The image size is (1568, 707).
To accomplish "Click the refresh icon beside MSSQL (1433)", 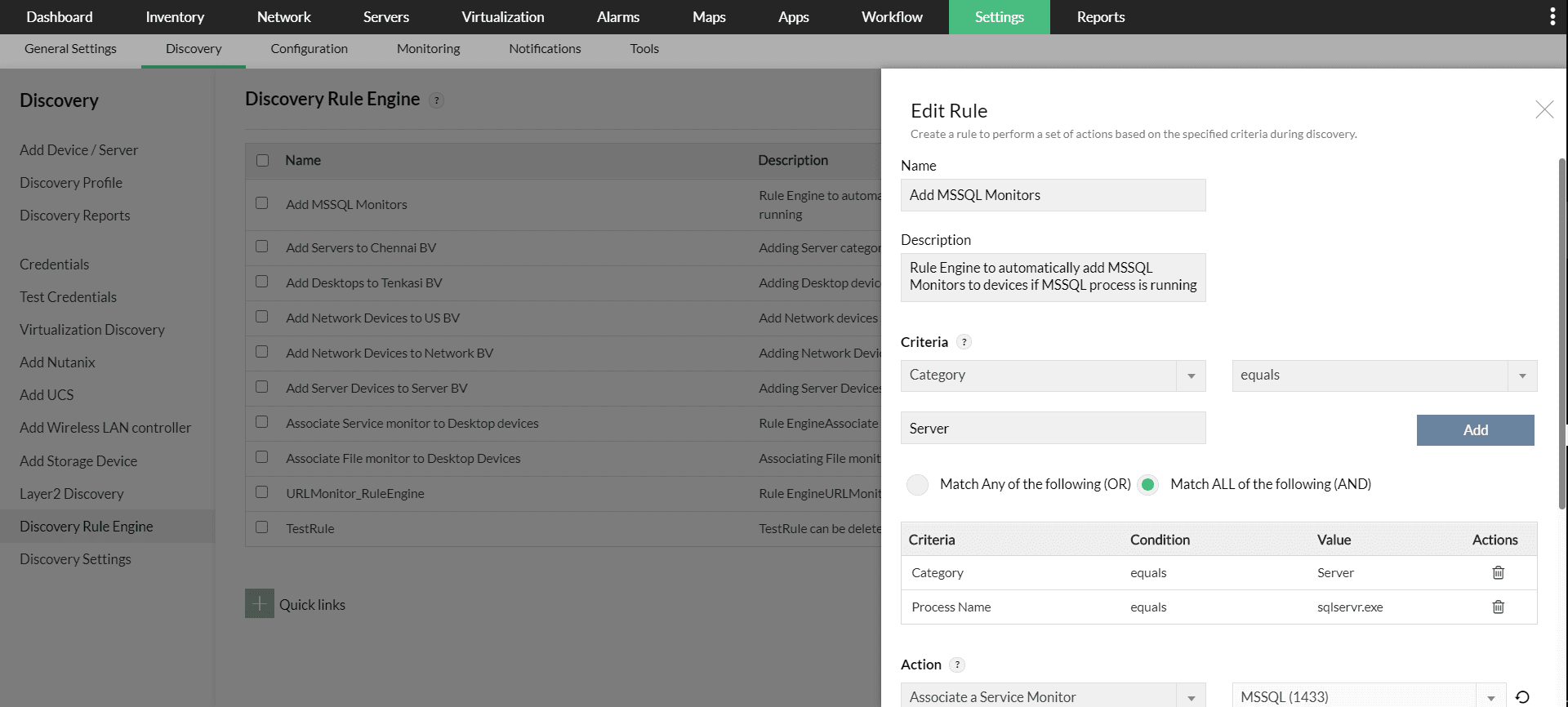I will 1522,697.
